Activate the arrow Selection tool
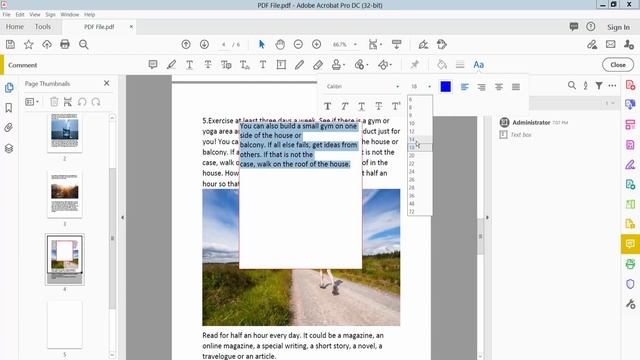This screenshot has width=640, height=360. coord(262,44)
